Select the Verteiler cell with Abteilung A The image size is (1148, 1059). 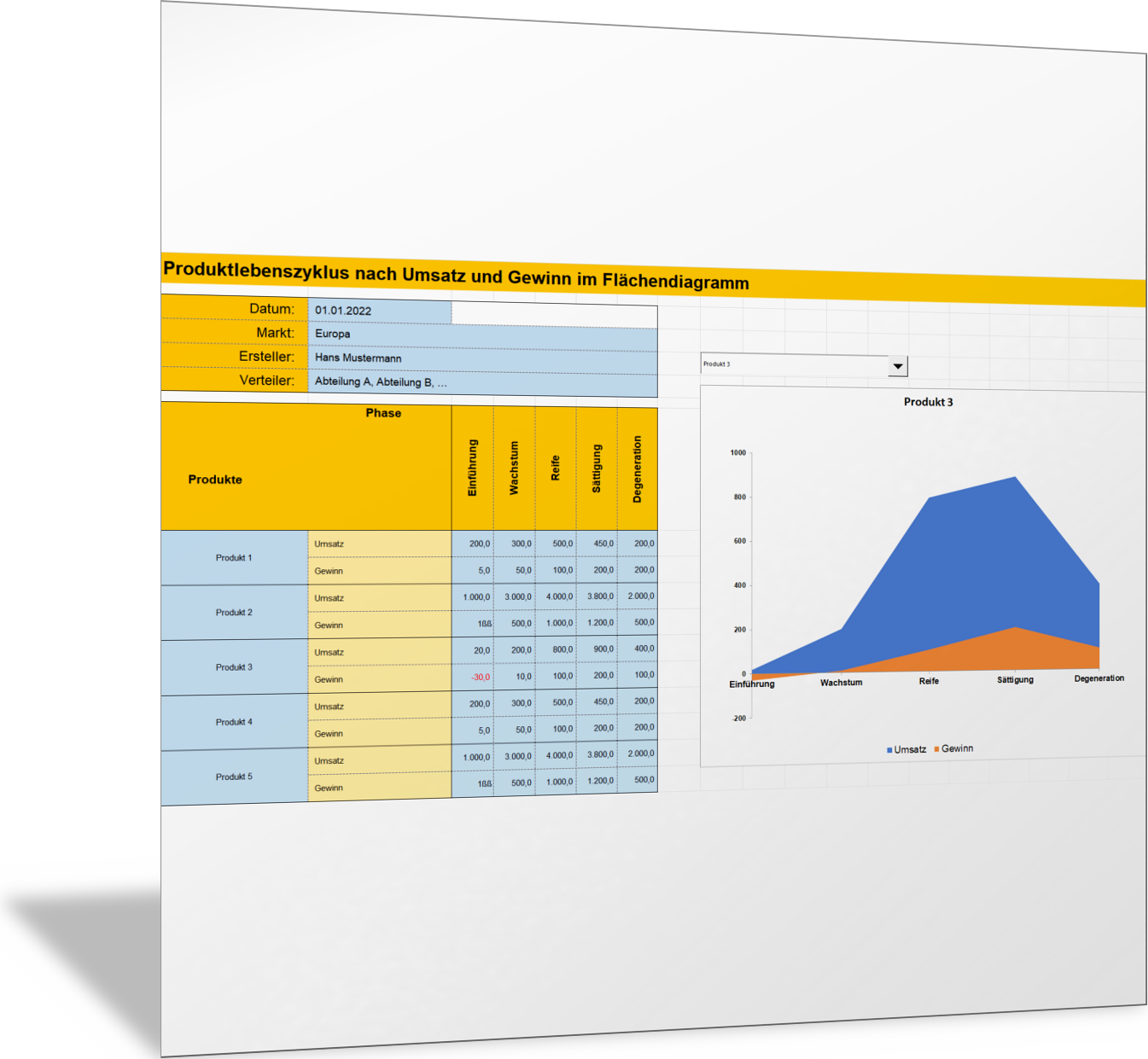pos(482,382)
